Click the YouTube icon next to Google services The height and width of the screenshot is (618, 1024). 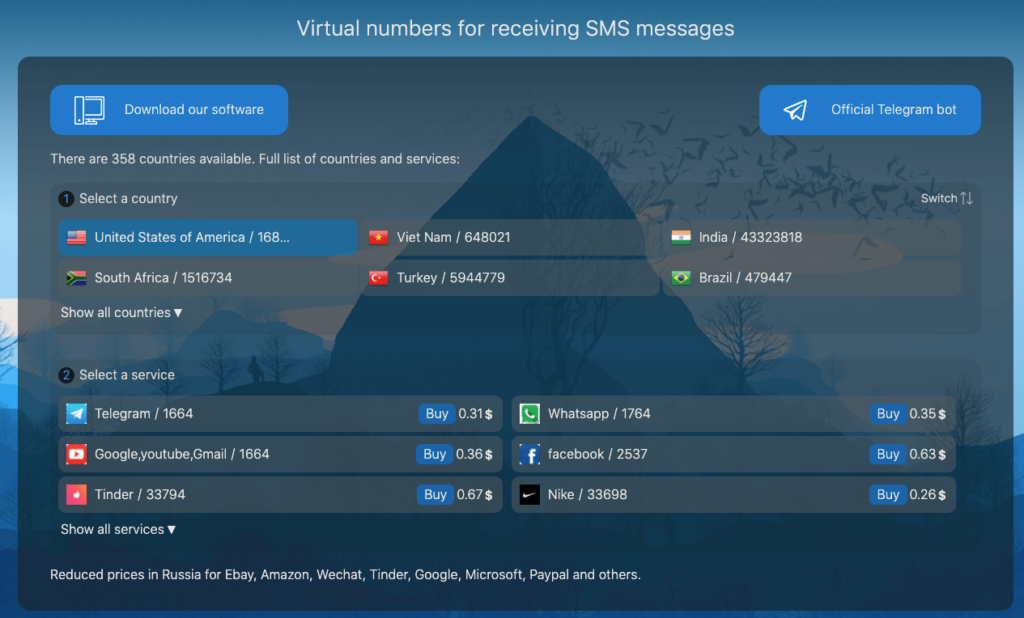[x=75, y=454]
